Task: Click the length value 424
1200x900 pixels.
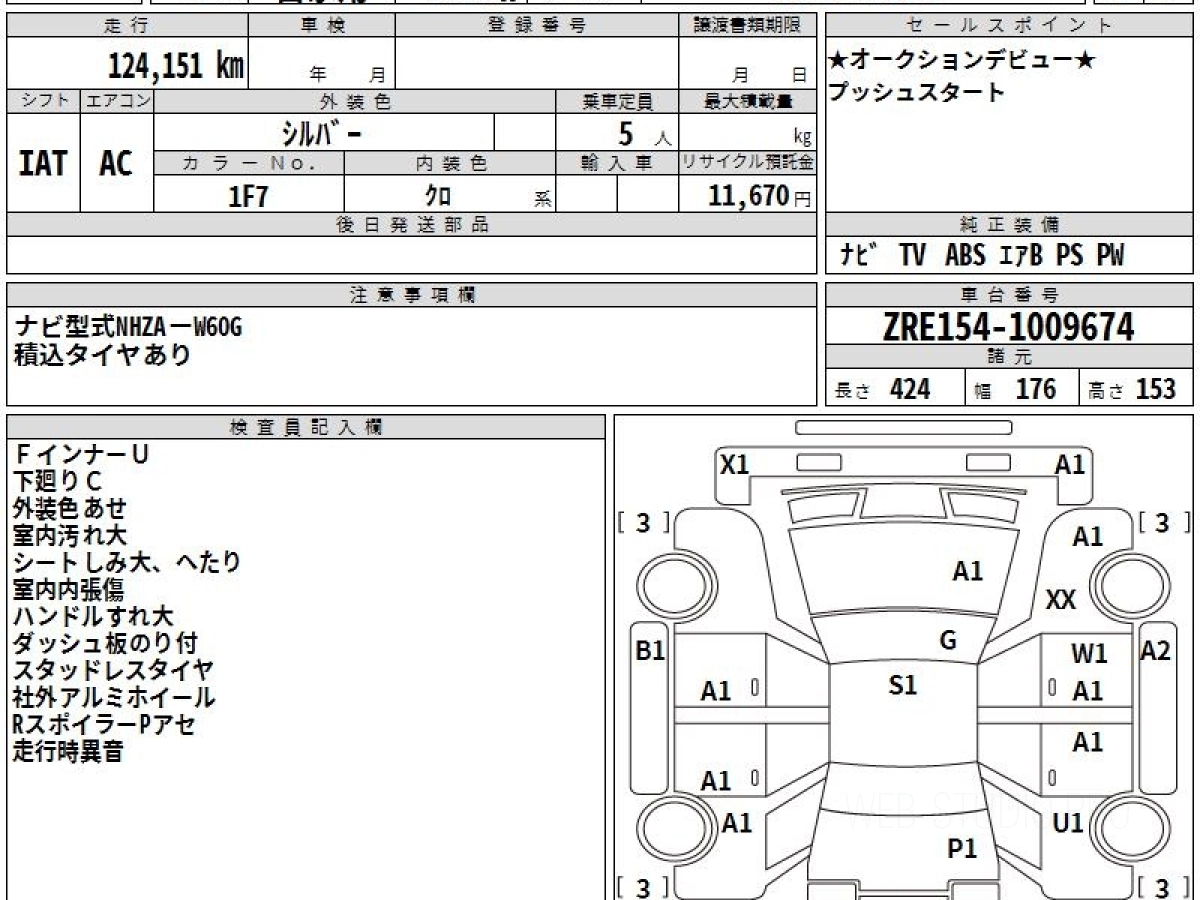Action: (x=910, y=389)
